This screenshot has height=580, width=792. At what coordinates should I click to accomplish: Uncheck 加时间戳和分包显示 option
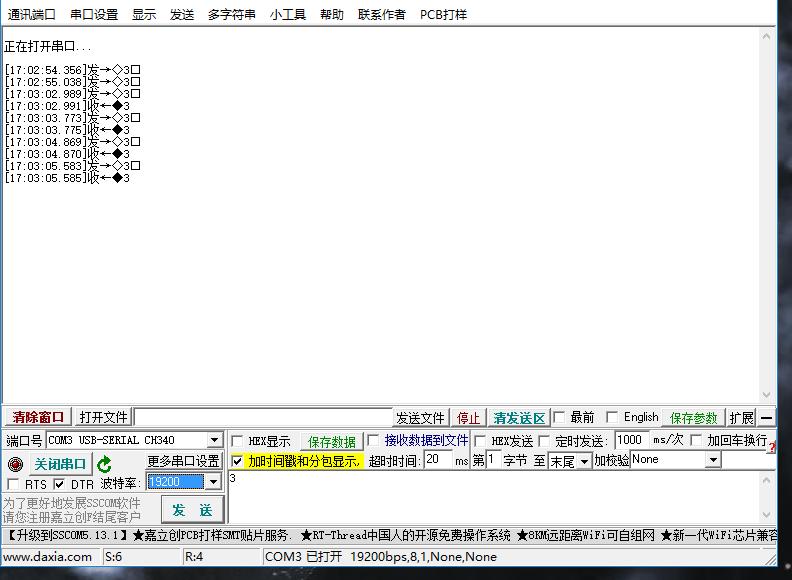point(237,461)
